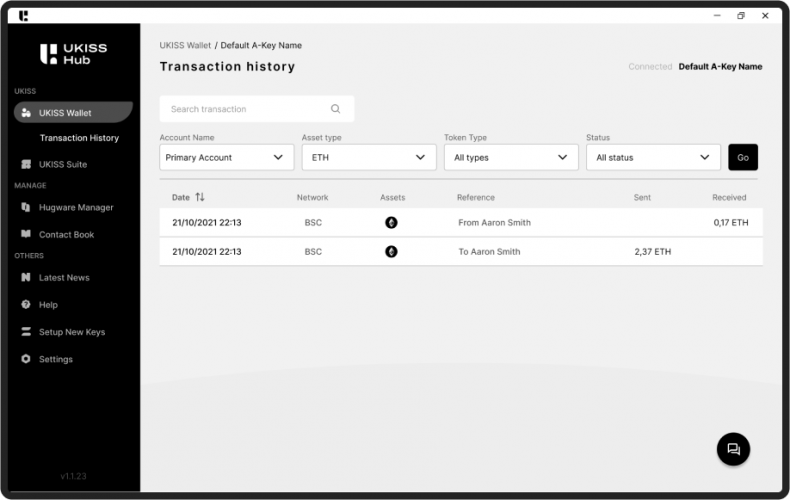Select UKISS Wallet in the sidebar
Viewport: 790px width, 500px height.
73,112
